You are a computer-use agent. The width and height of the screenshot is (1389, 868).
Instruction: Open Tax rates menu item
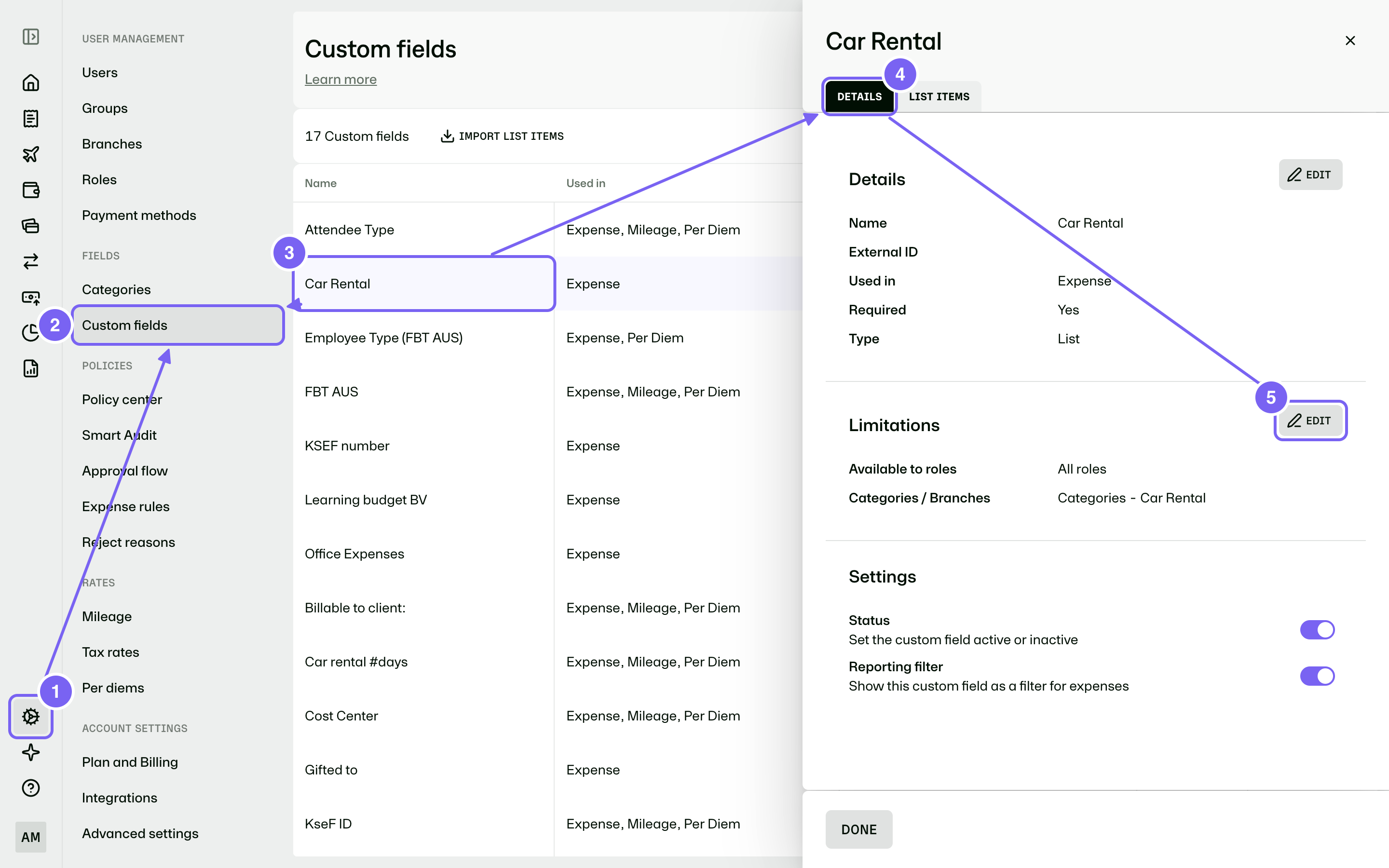[111, 652]
